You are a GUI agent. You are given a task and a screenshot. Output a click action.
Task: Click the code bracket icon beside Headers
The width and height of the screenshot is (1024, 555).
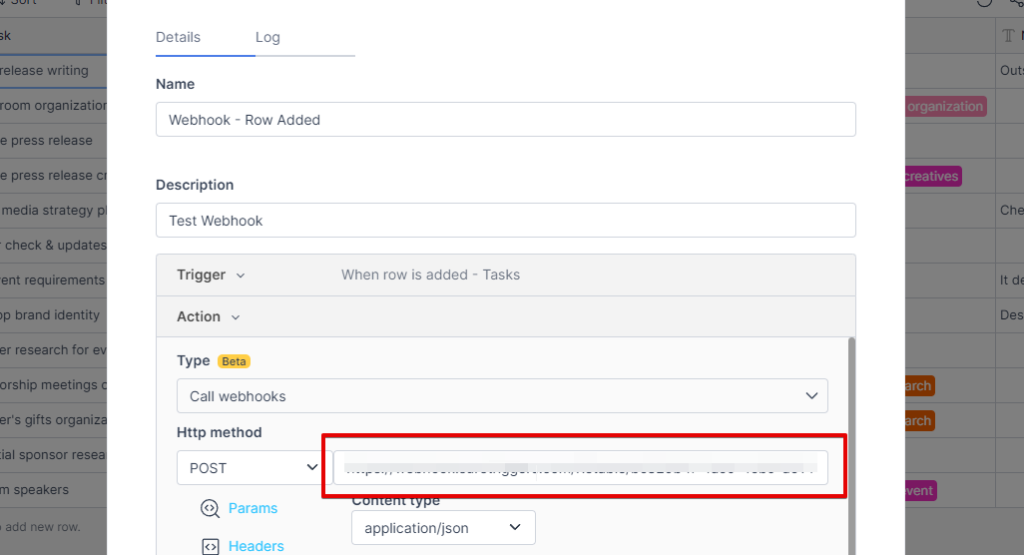point(210,546)
